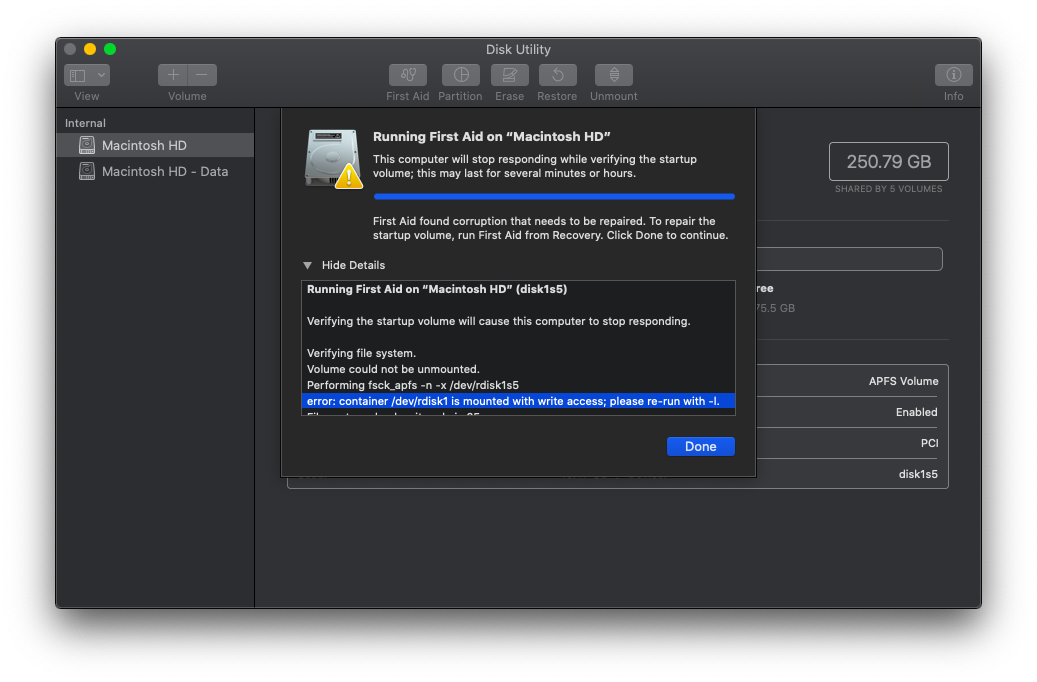Select Macintosh HD - Data volume
The width and height of the screenshot is (1037, 682).
click(x=155, y=171)
